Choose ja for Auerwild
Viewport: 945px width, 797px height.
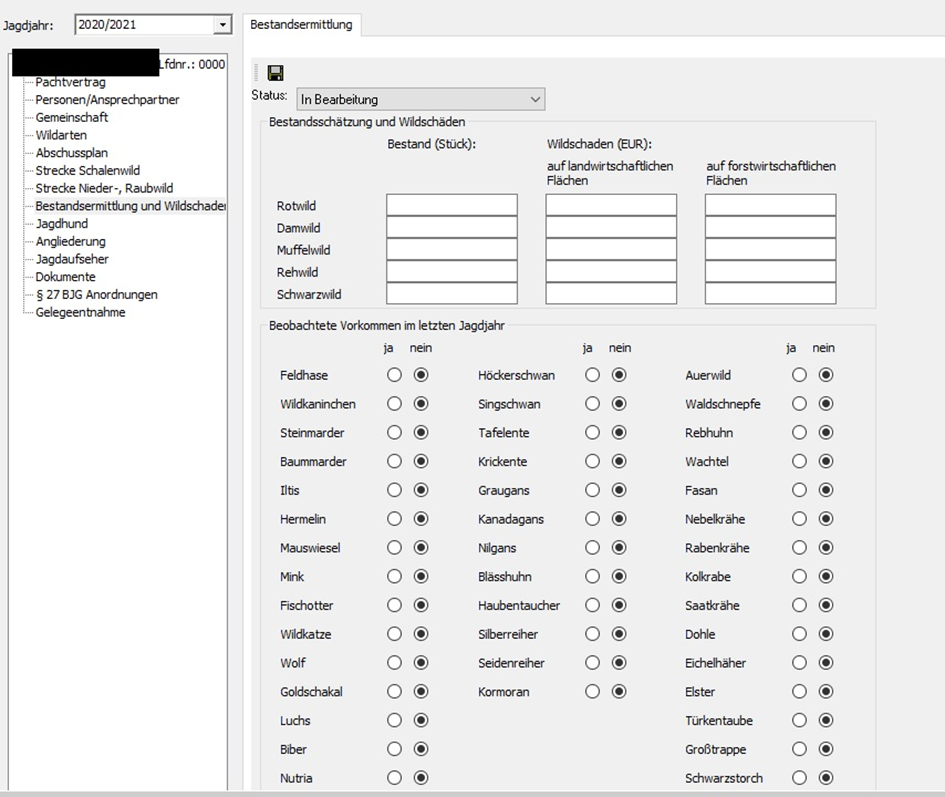point(799,375)
